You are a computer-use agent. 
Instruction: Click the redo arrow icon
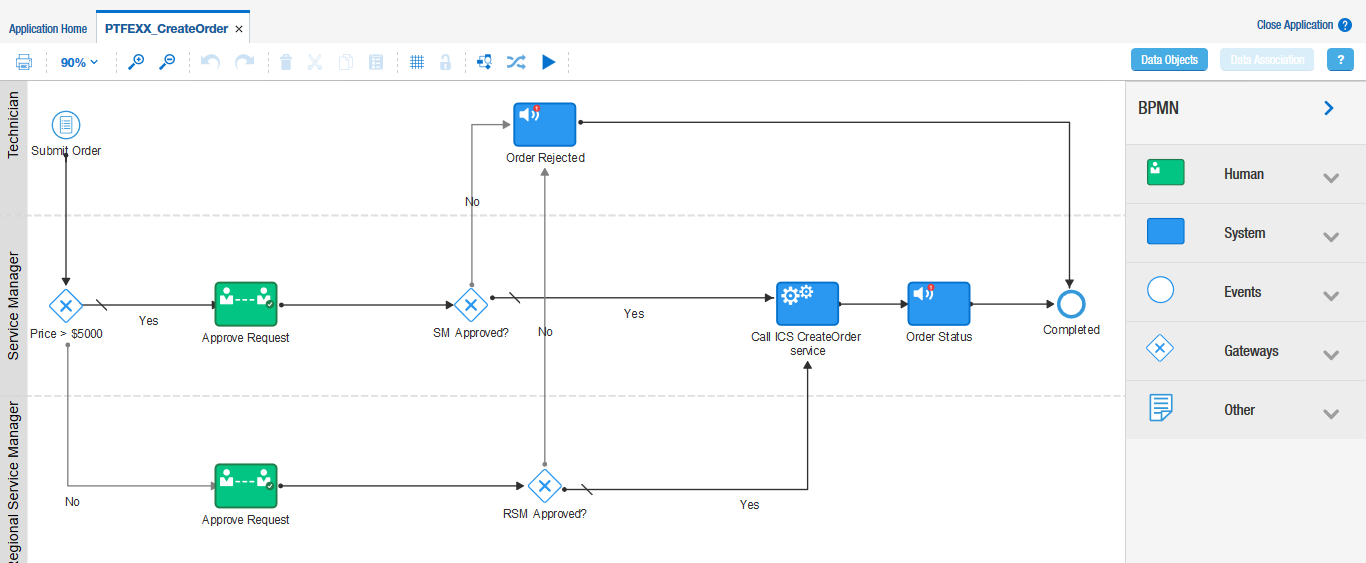point(244,62)
